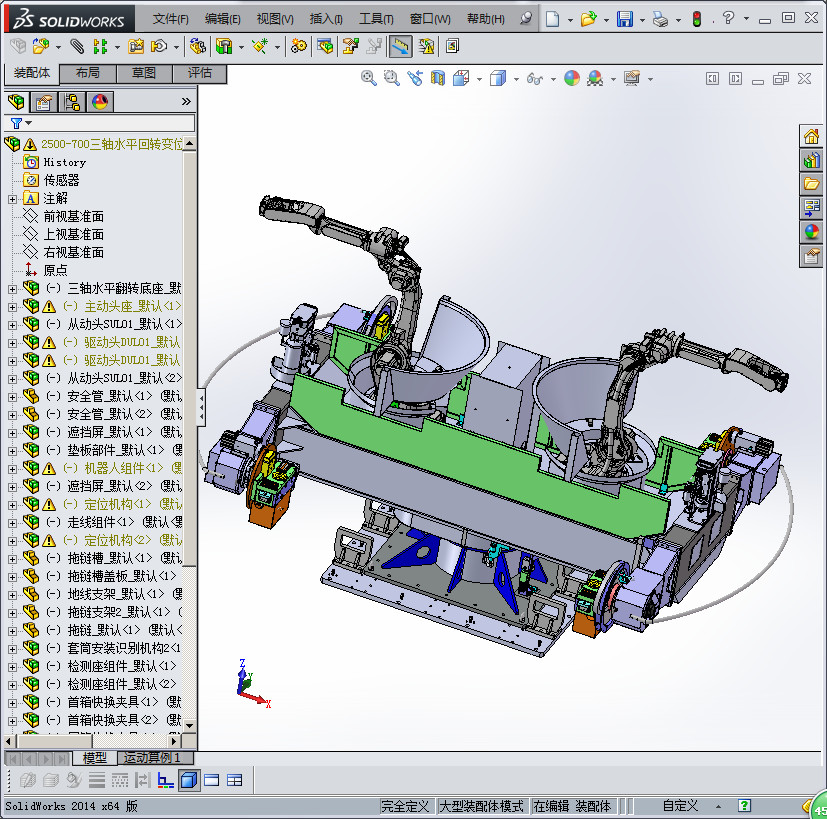Open the DisplayManager appearance icon
The width and height of the screenshot is (827, 819).
click(99, 101)
